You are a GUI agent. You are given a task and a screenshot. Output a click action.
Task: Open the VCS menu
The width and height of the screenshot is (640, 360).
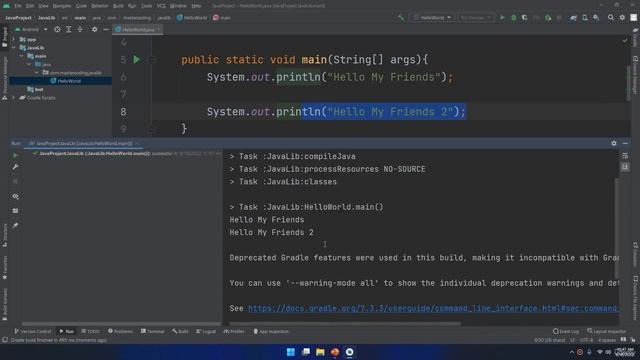pos(161,6)
